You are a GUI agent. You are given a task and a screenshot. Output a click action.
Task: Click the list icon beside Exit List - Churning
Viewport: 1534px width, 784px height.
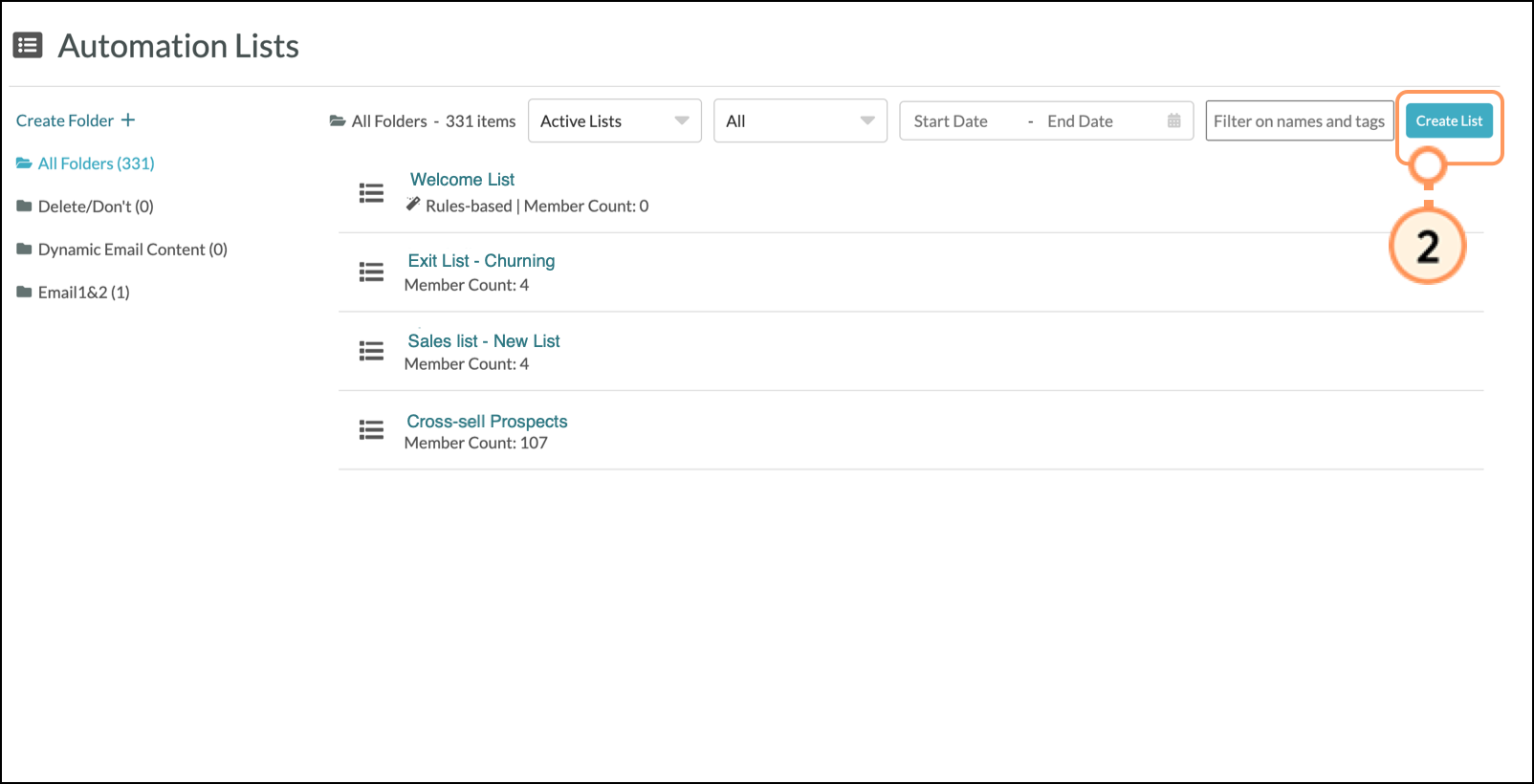(x=371, y=272)
